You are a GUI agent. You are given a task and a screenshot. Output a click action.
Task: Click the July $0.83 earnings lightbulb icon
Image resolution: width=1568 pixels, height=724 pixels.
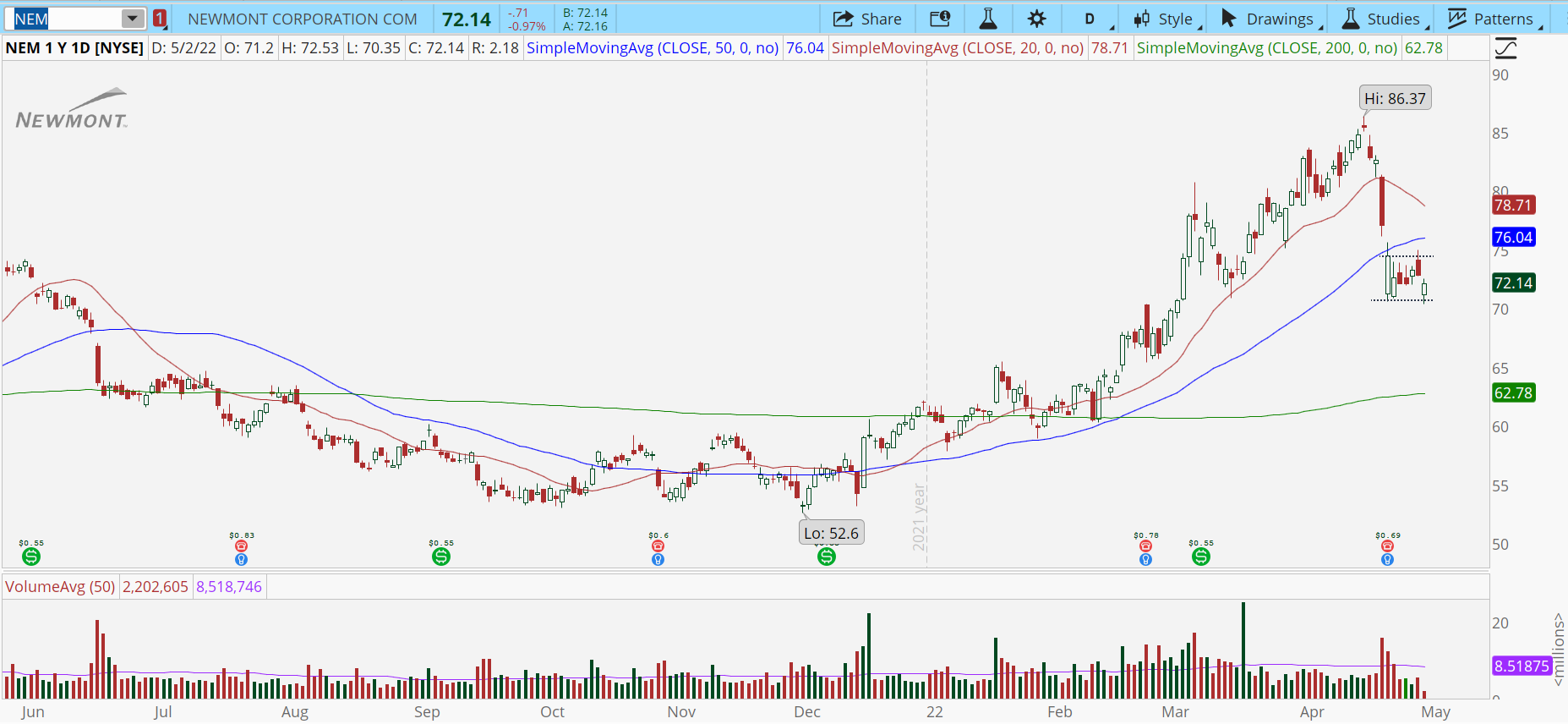(x=241, y=559)
